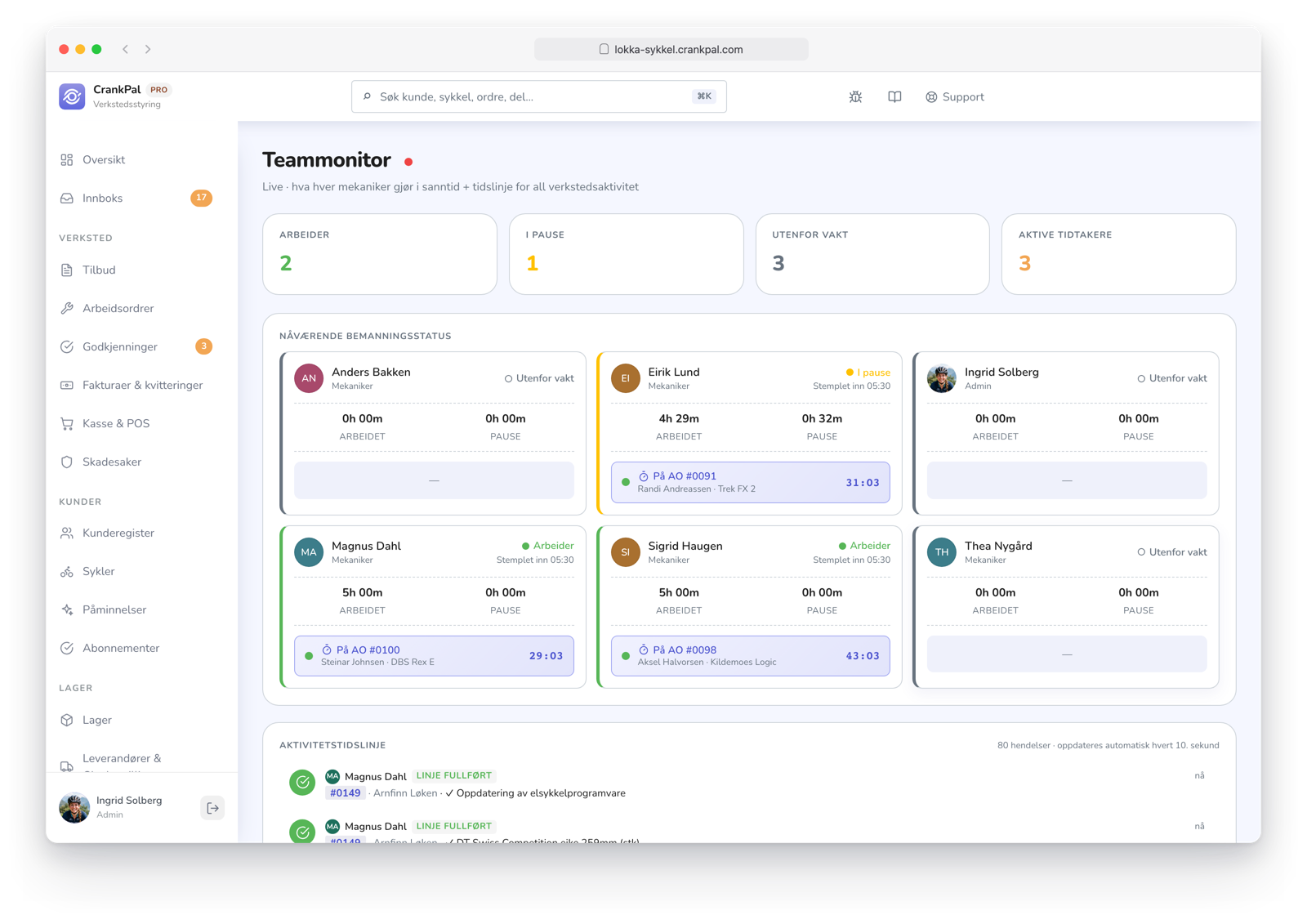Click the magnifier icon in search bar

click(x=368, y=96)
